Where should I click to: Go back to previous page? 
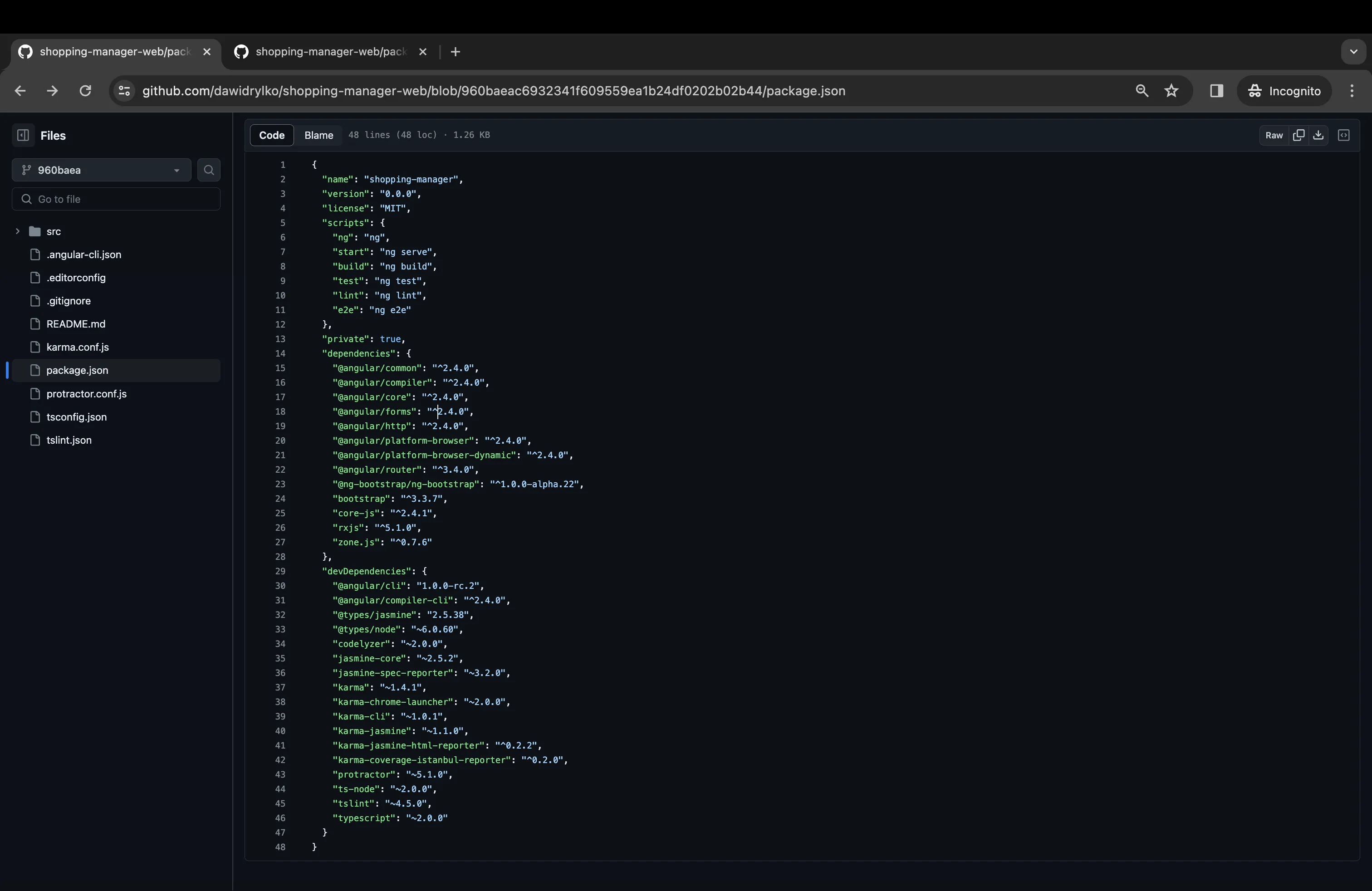coord(20,90)
